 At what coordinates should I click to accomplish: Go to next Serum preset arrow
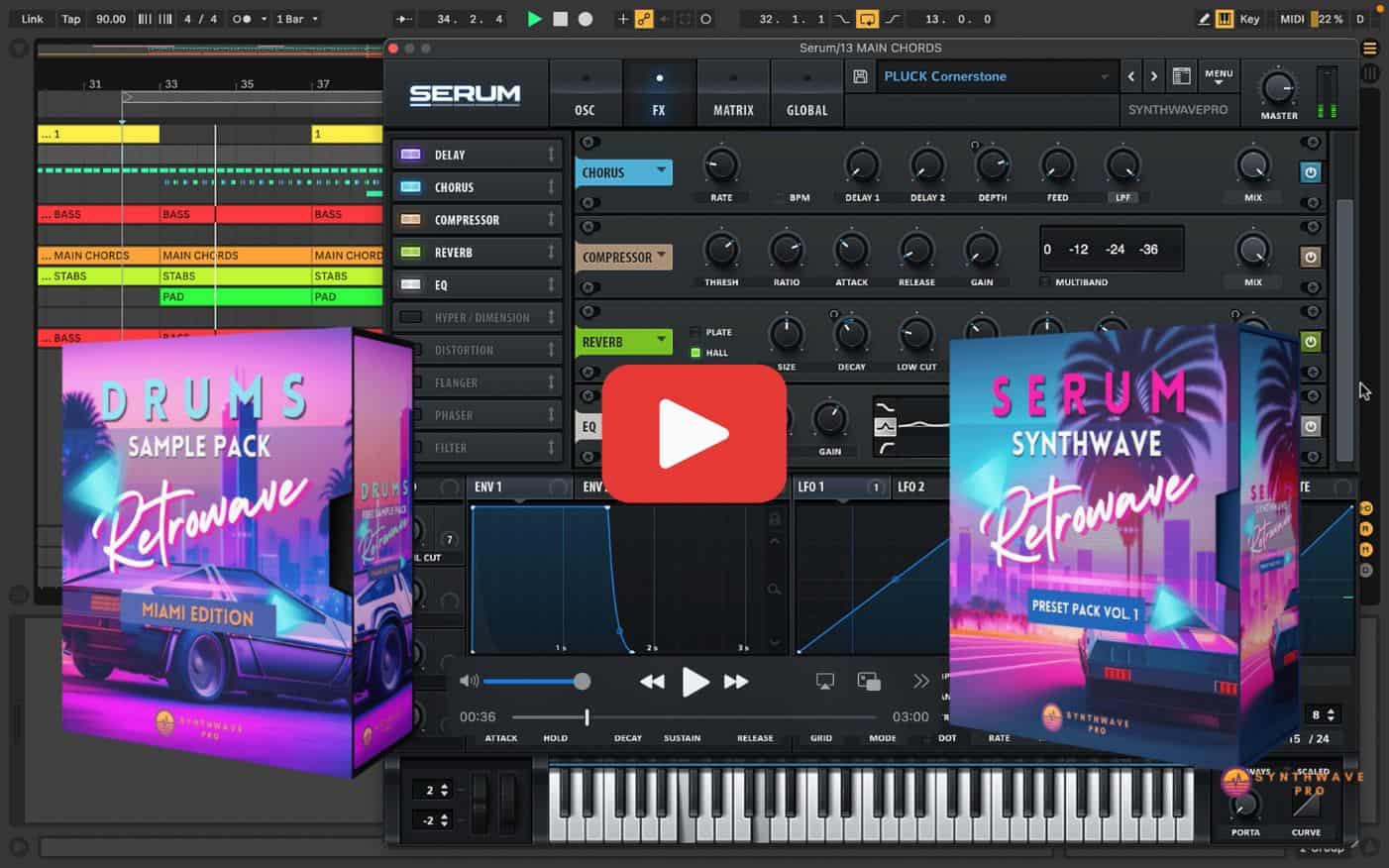tap(1153, 76)
